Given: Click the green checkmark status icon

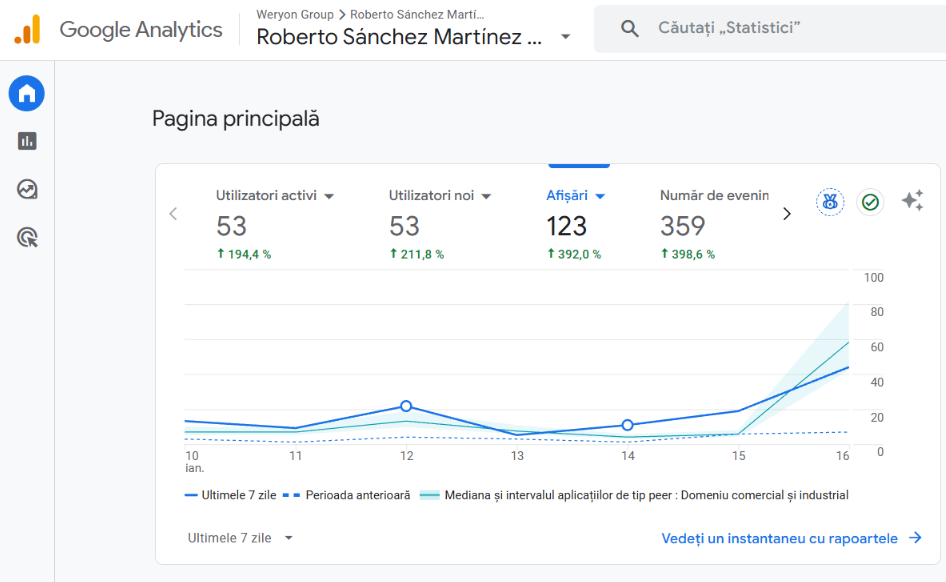Looking at the screenshot, I should tap(870, 201).
